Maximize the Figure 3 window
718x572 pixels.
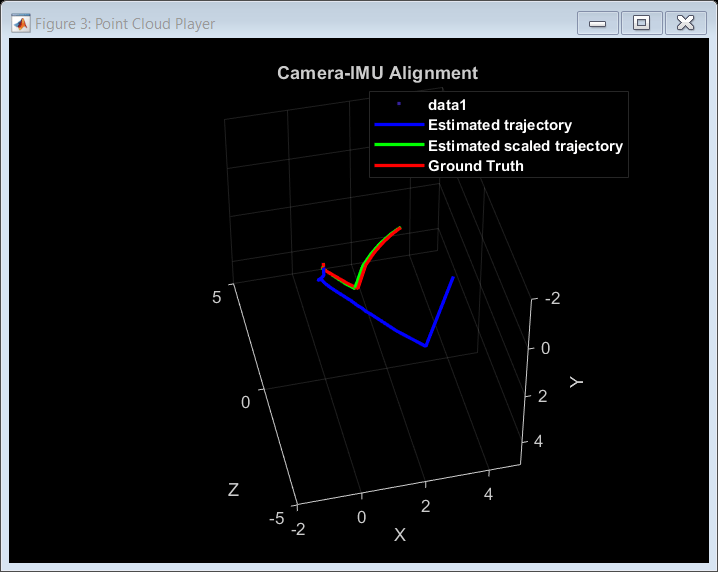click(641, 23)
